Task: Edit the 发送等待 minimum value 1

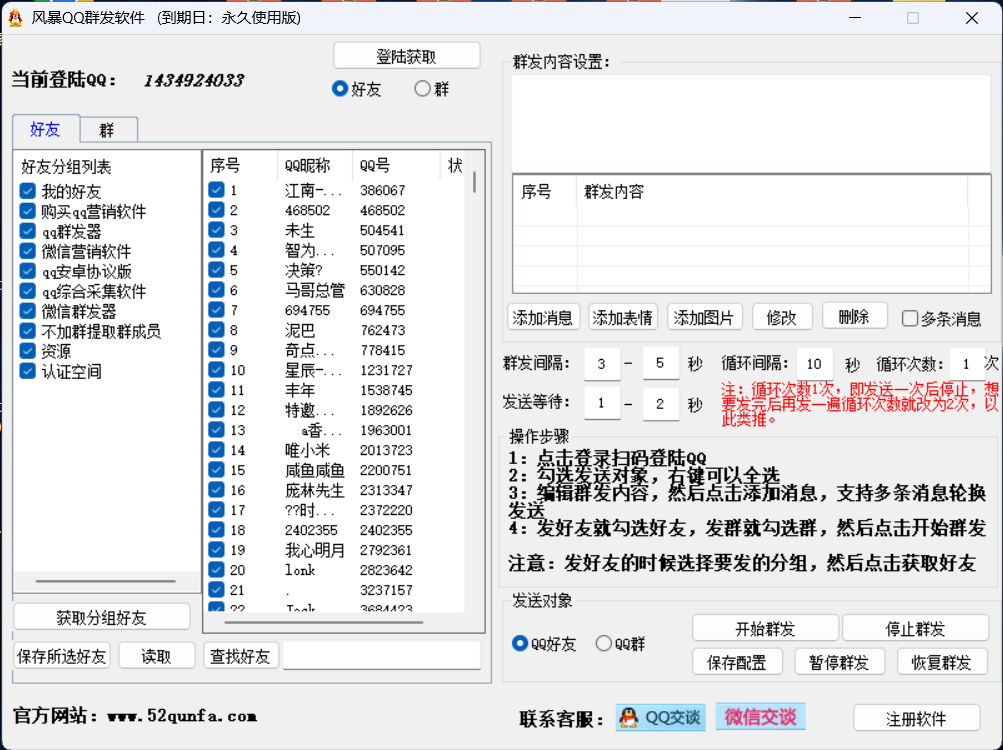Action: pyautogui.click(x=602, y=403)
